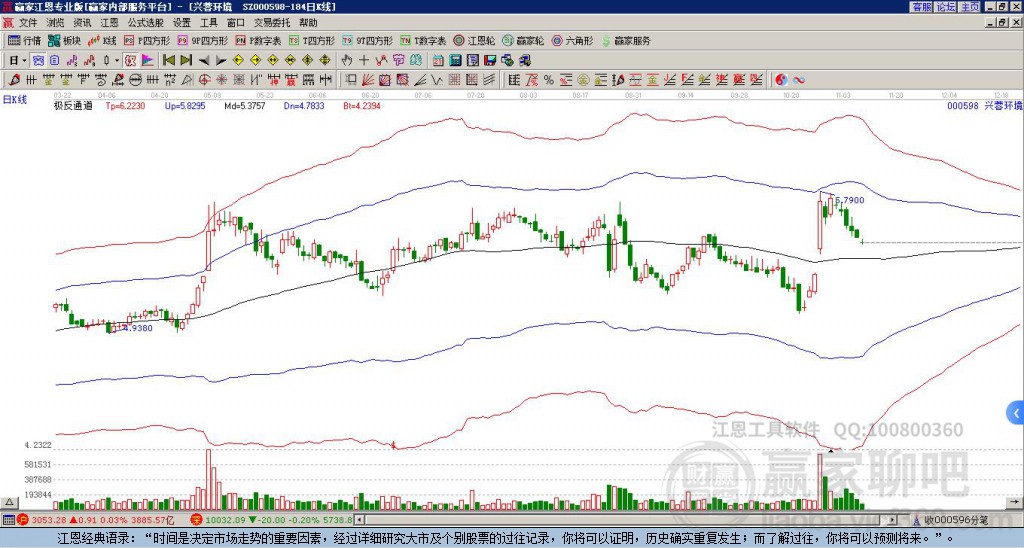Screen dimensions: 1024x548
Task: Click the red-blue yin-yang icon
Action: [781, 80]
